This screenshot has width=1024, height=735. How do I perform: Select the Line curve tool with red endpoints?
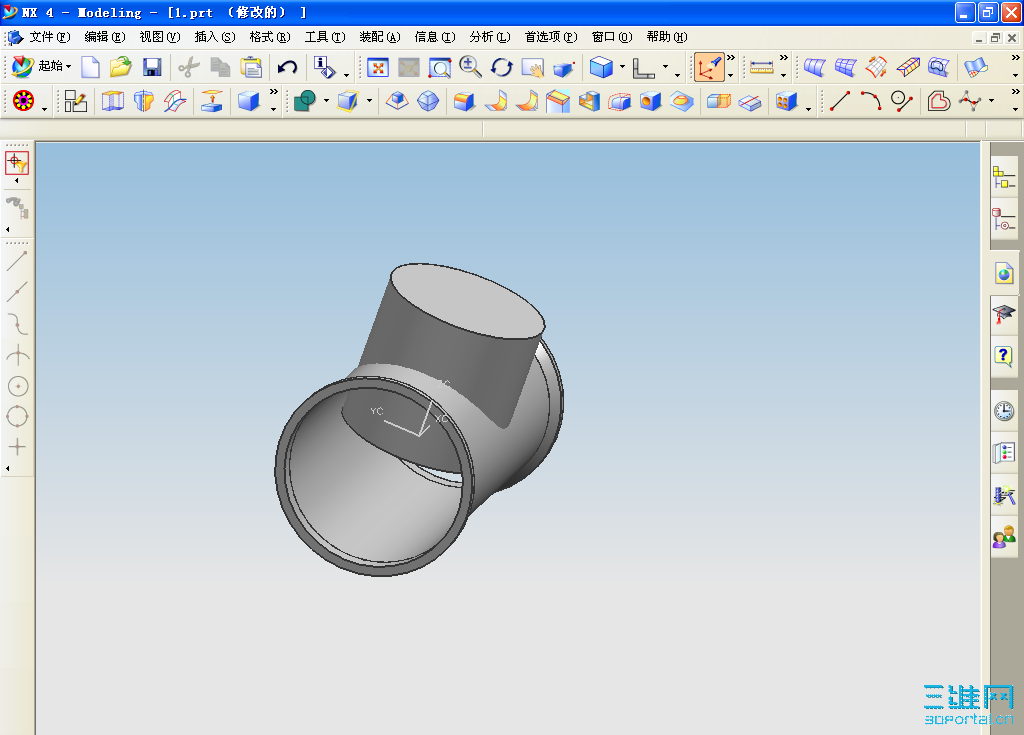pos(840,101)
